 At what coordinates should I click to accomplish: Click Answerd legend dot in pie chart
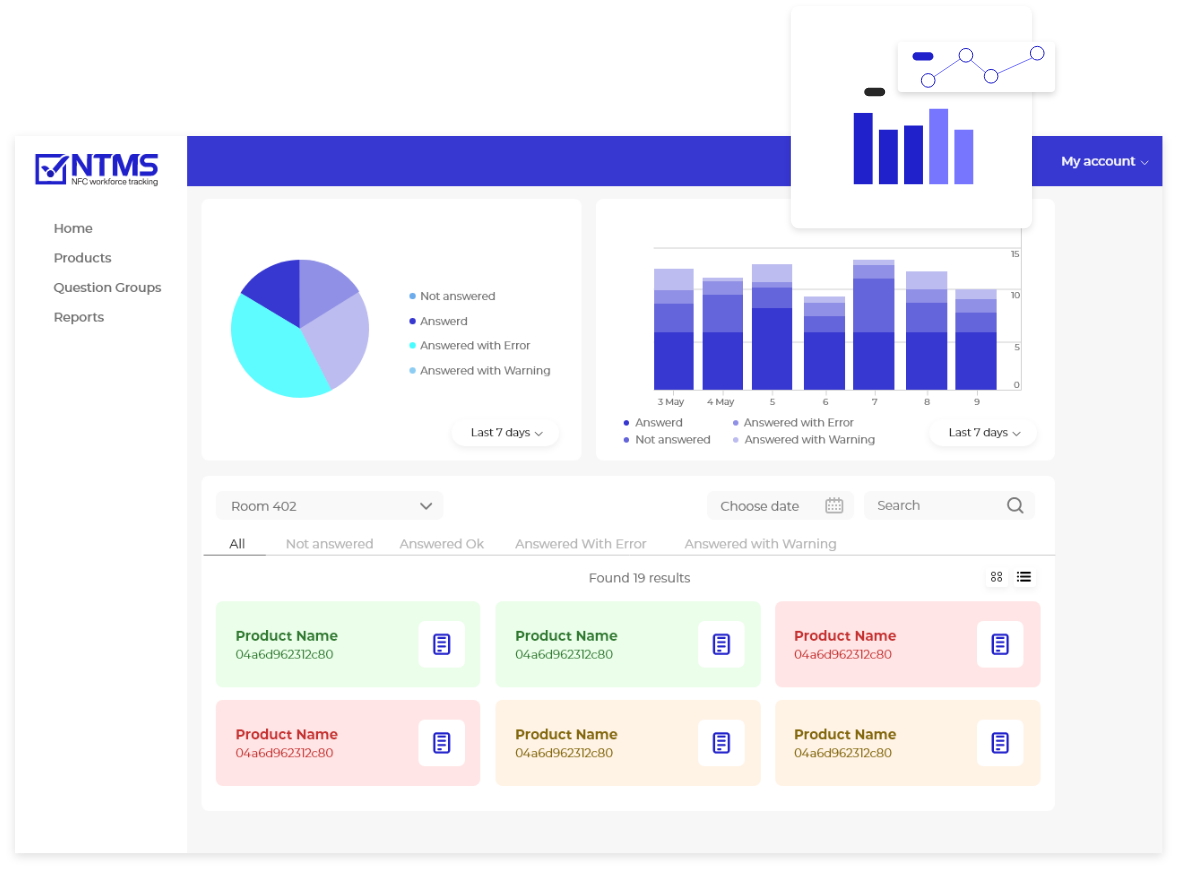point(412,321)
